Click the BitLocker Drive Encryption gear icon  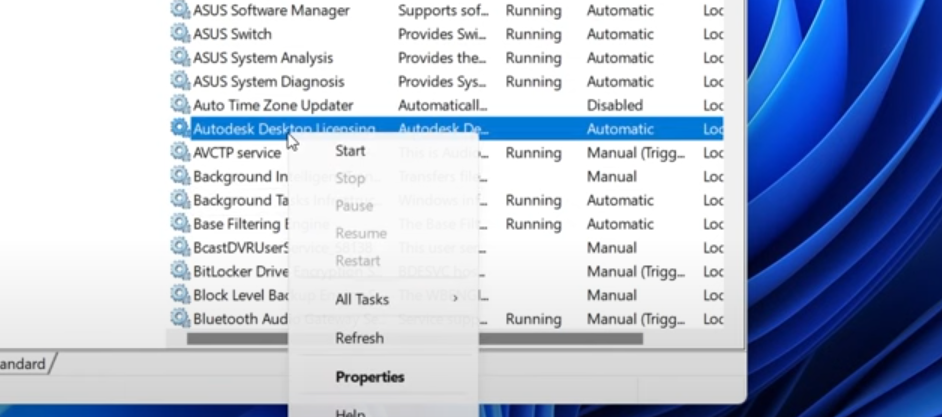(x=180, y=270)
